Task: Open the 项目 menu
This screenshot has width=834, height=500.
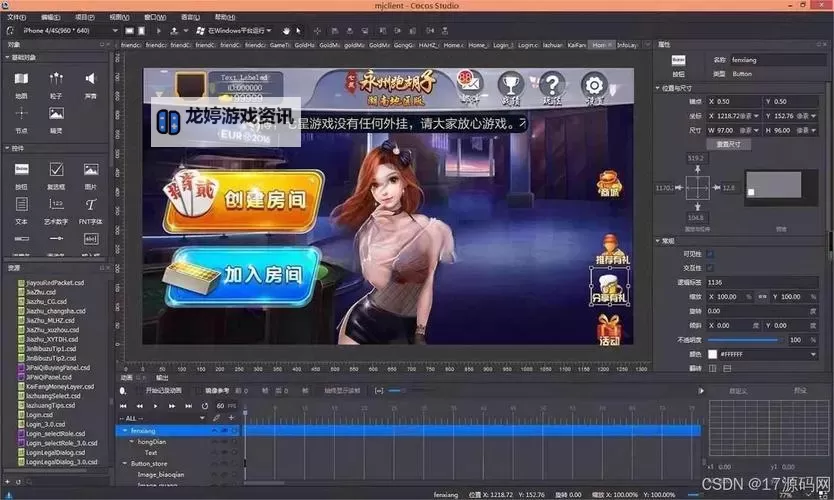Action: pyautogui.click(x=85, y=17)
